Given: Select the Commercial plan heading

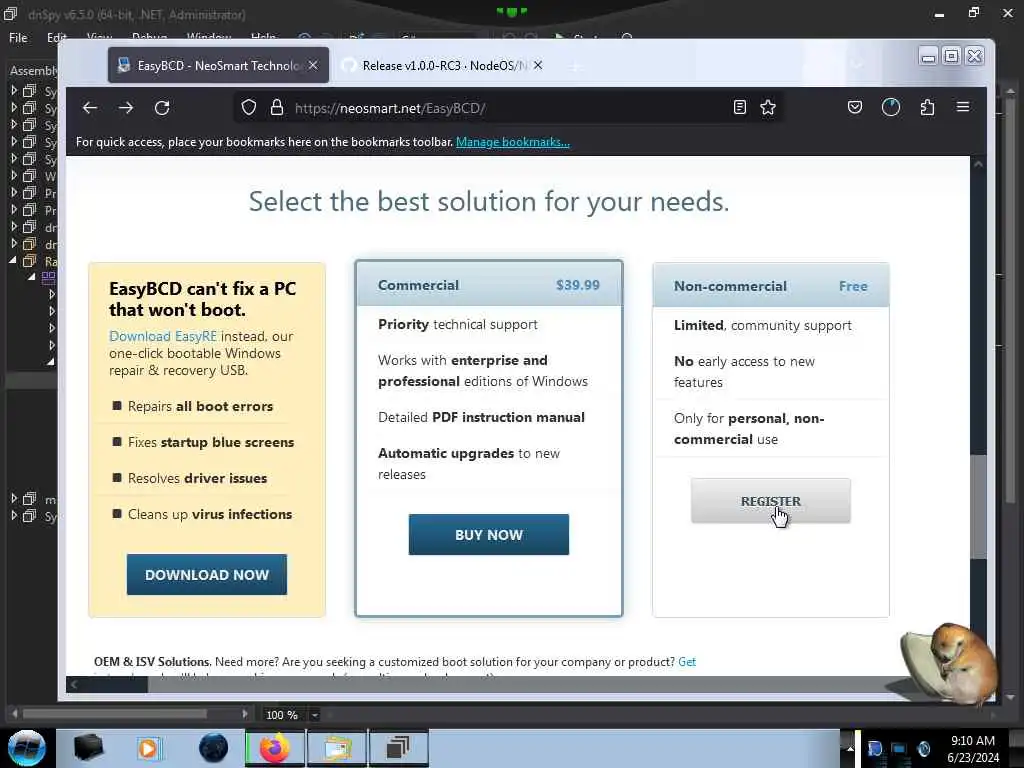Looking at the screenshot, I should [419, 285].
